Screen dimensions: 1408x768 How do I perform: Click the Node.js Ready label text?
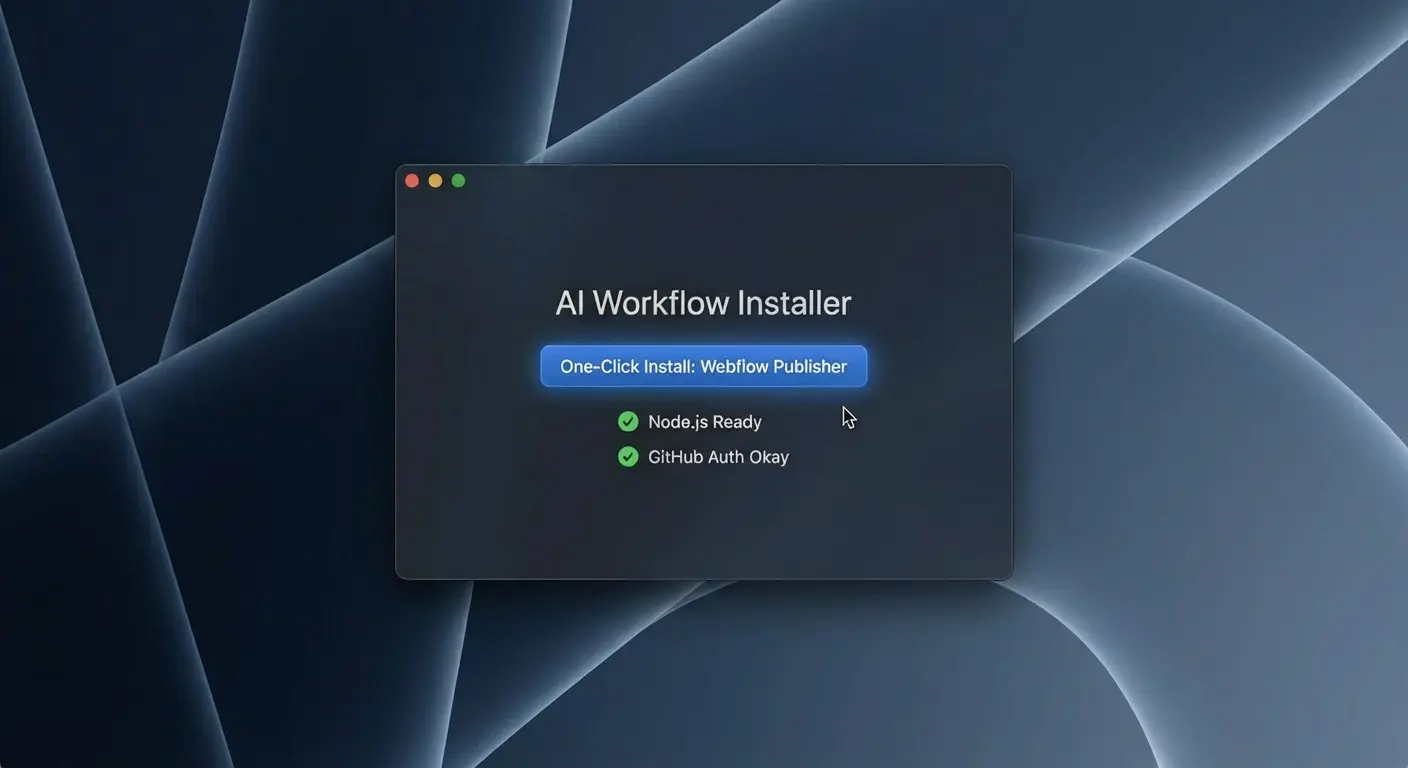coord(705,421)
